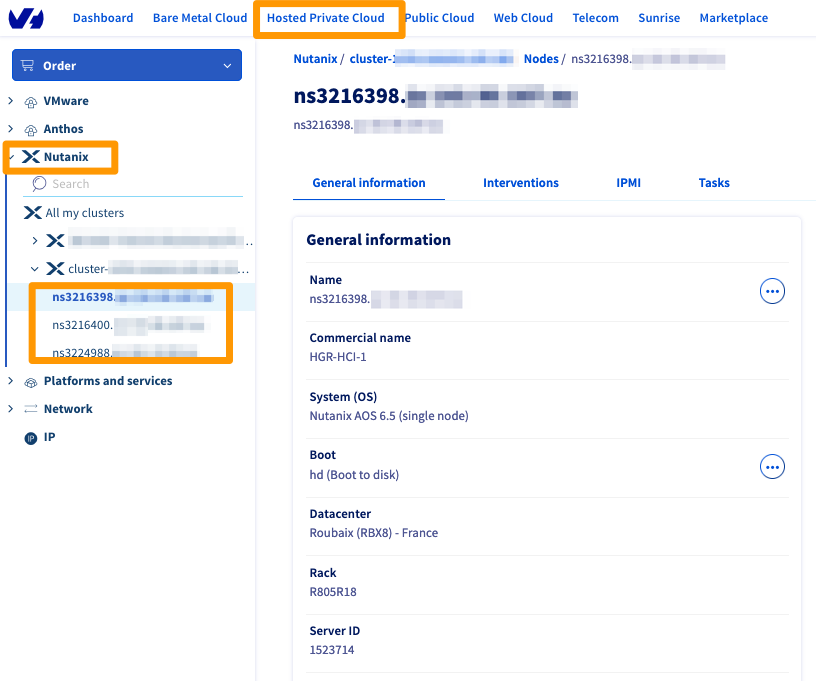Click the Network icon in the sidebar
Viewport: 816px width, 681px height.
click(33, 409)
